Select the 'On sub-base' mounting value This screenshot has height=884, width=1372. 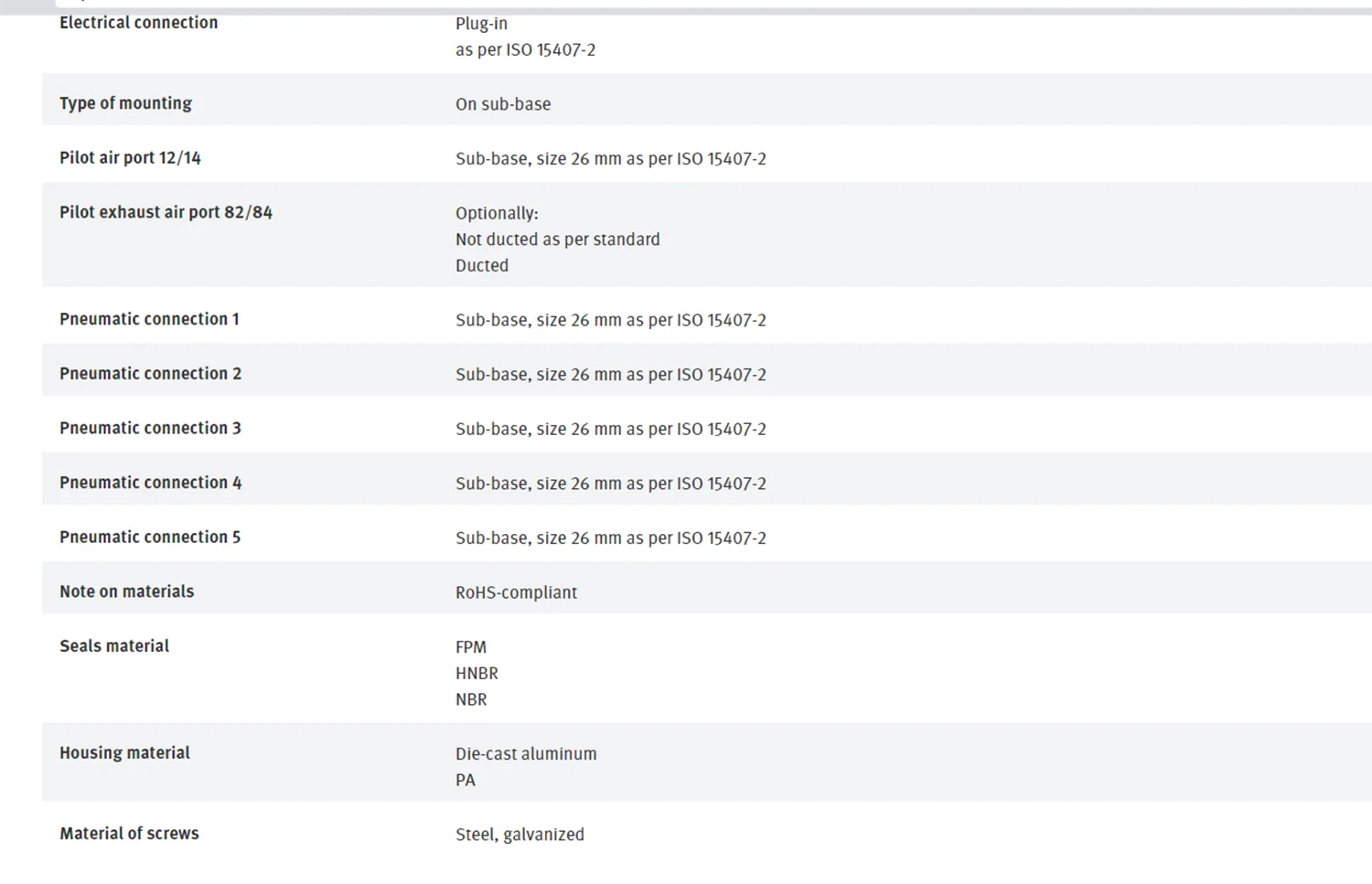(x=503, y=104)
